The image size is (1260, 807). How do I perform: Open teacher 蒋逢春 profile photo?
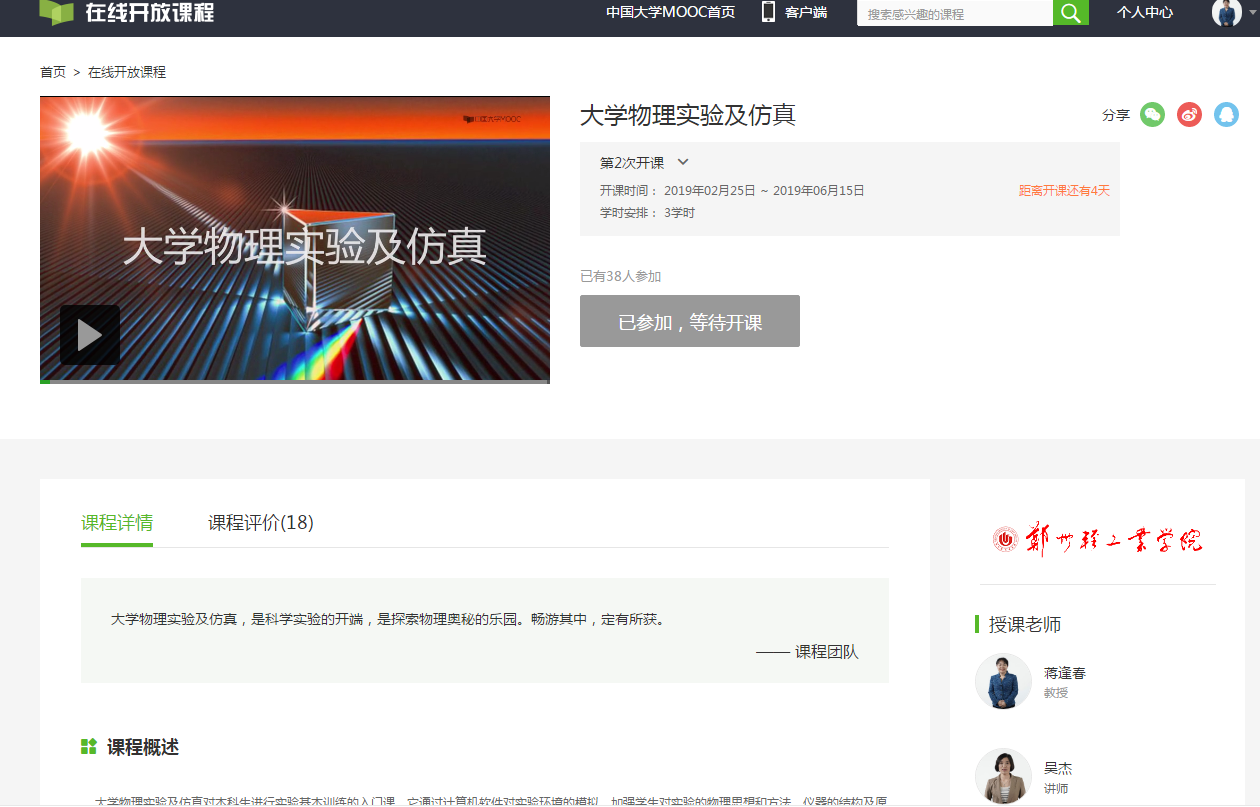[x=1003, y=682]
